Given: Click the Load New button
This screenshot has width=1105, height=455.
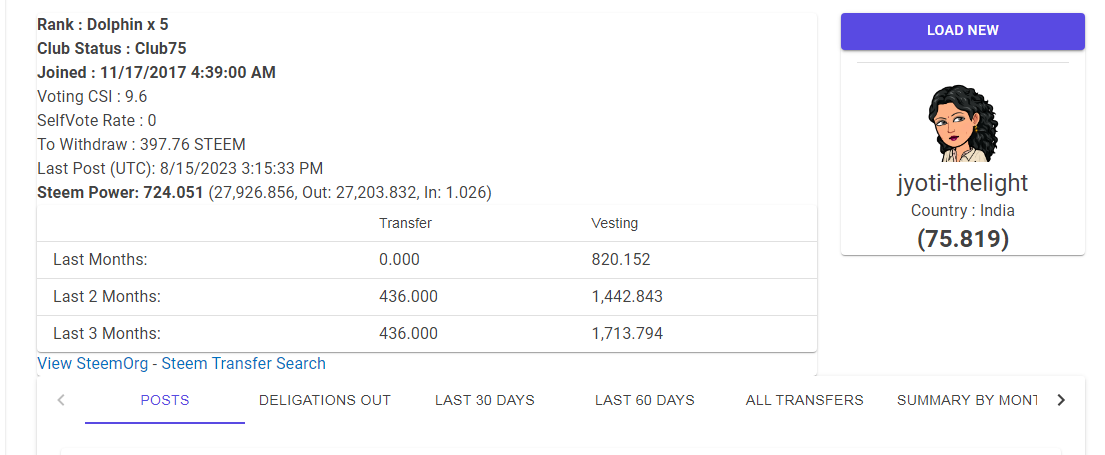Looking at the screenshot, I should point(962,31).
